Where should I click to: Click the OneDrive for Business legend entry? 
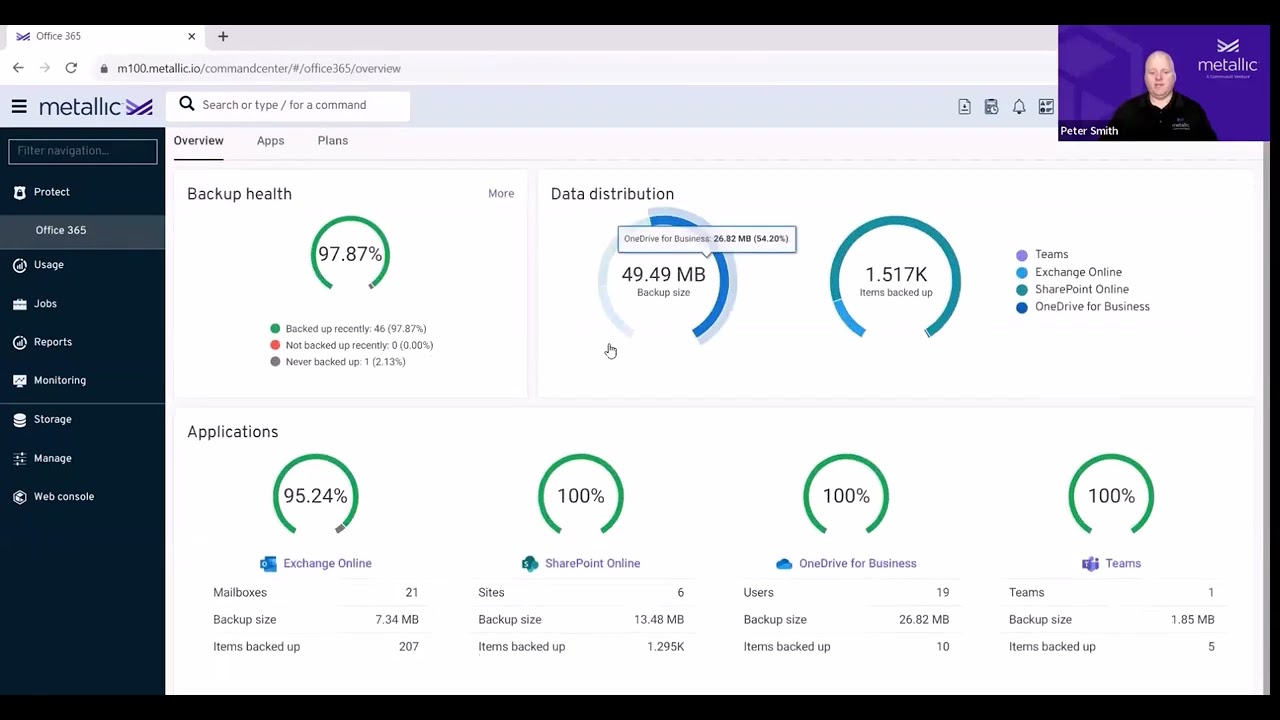[1083, 307]
